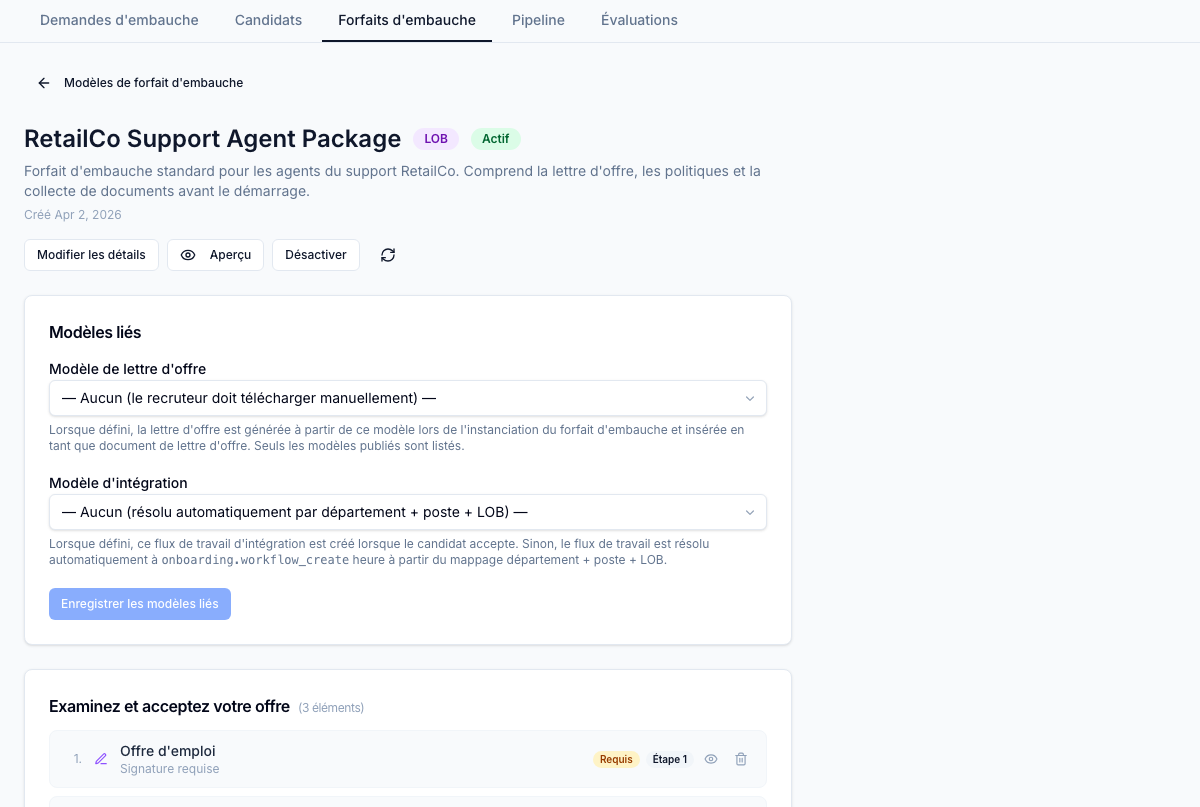Screen dimensions: 1200x807
Task: Click the Créé Apr 2, 2026 date
Action: click(73, 215)
